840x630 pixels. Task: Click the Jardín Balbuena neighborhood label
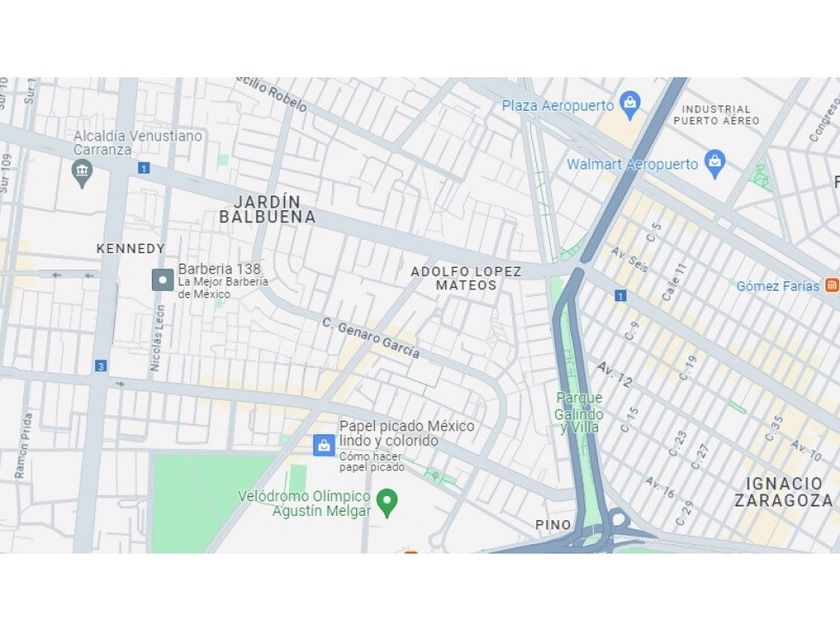tap(267, 209)
